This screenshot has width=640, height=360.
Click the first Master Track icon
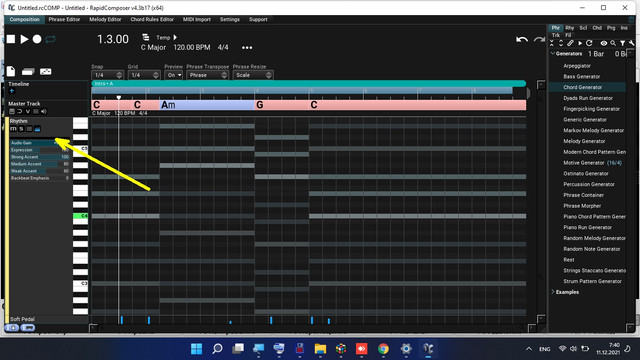(12, 111)
